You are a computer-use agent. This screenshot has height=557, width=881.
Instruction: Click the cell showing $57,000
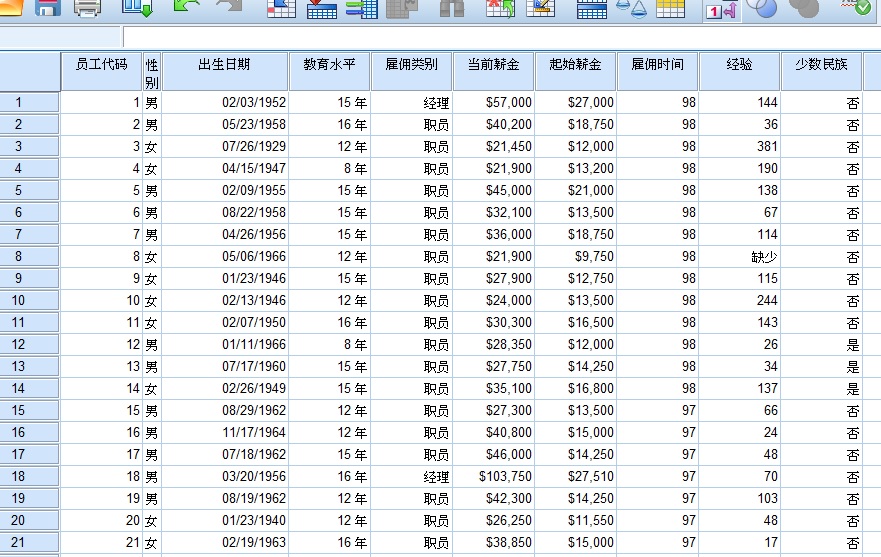pos(493,102)
